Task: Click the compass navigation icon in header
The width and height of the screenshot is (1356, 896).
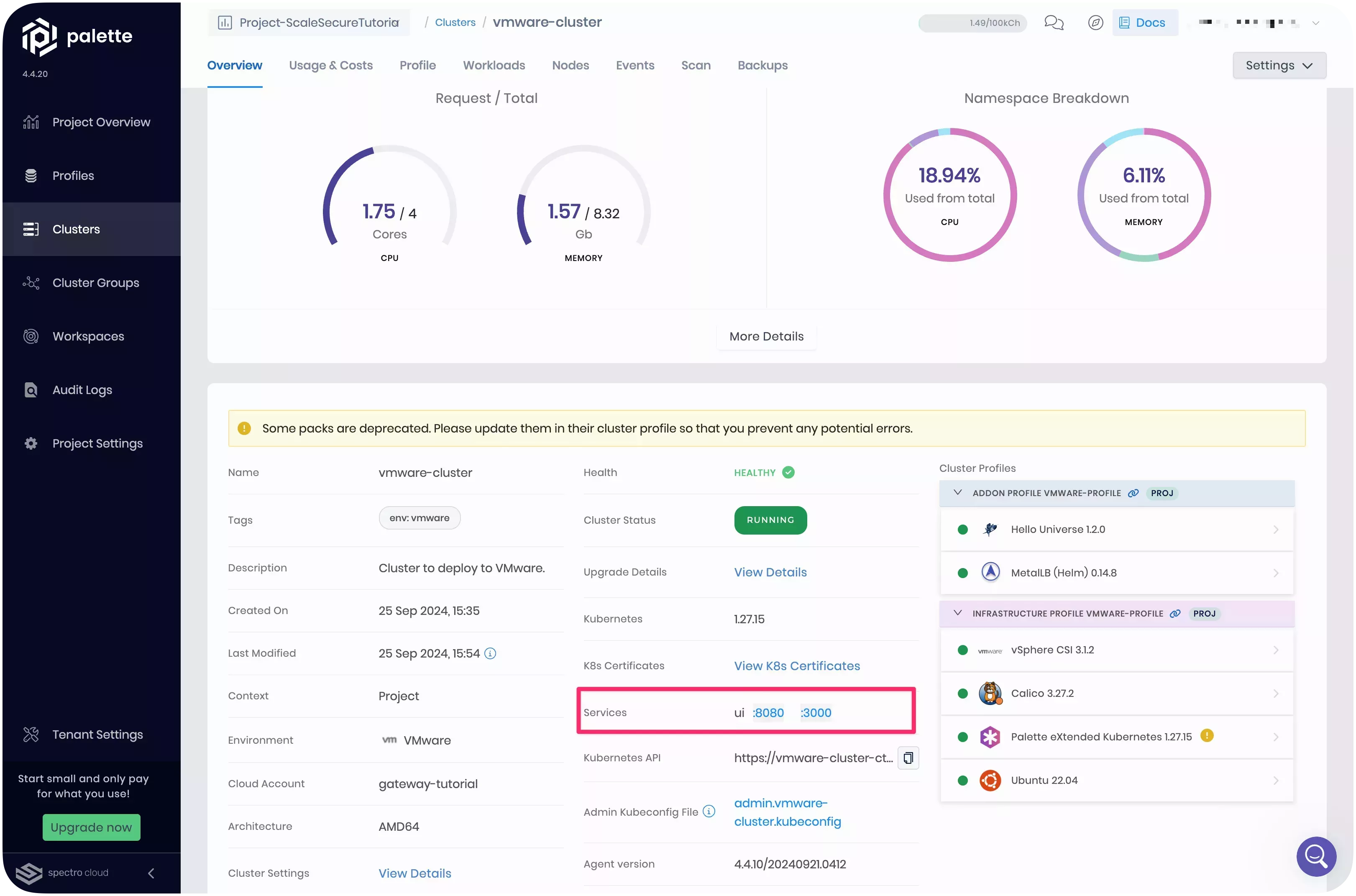Action: point(1095,22)
